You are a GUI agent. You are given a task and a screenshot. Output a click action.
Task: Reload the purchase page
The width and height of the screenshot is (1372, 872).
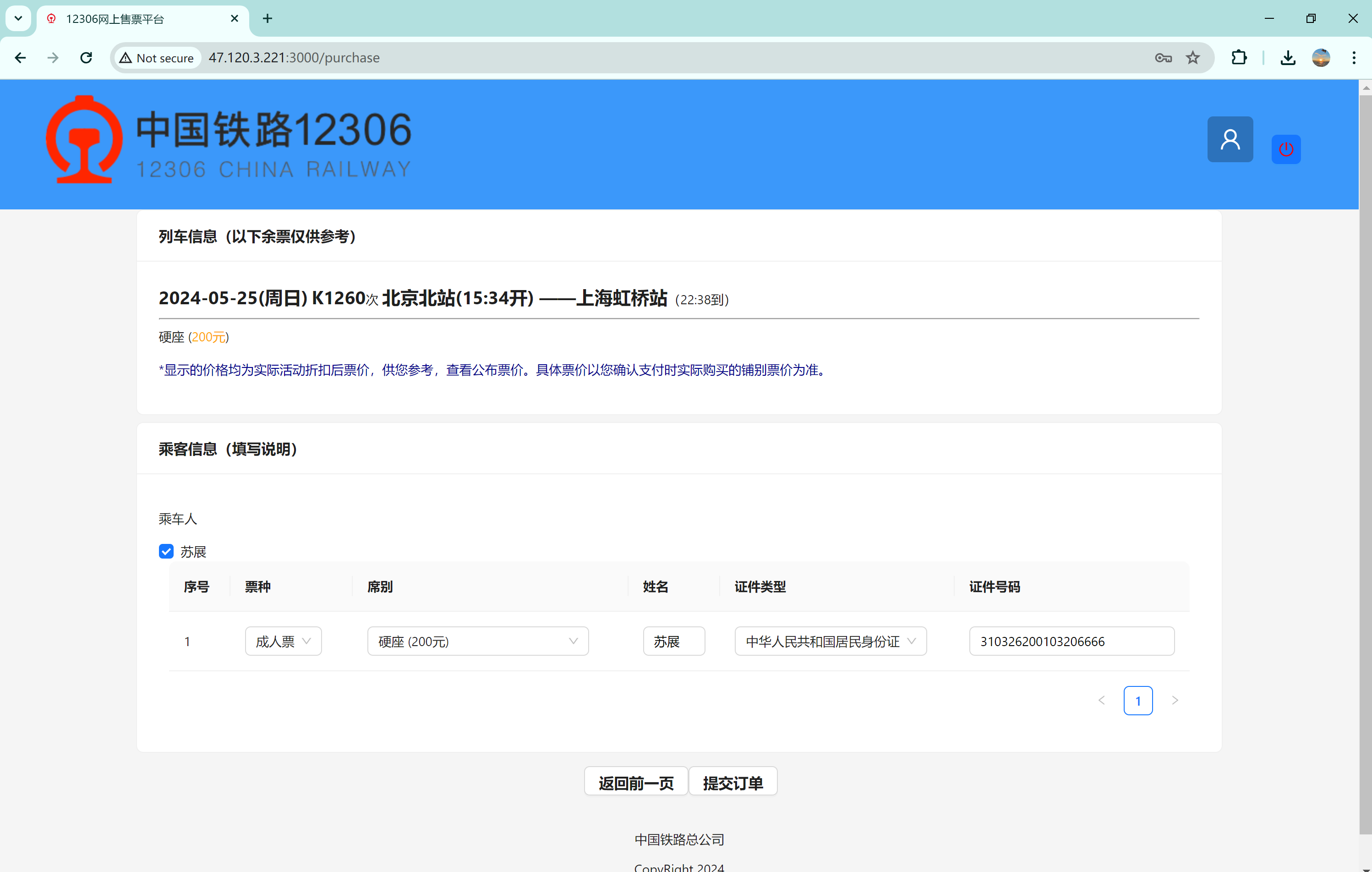tap(86, 58)
